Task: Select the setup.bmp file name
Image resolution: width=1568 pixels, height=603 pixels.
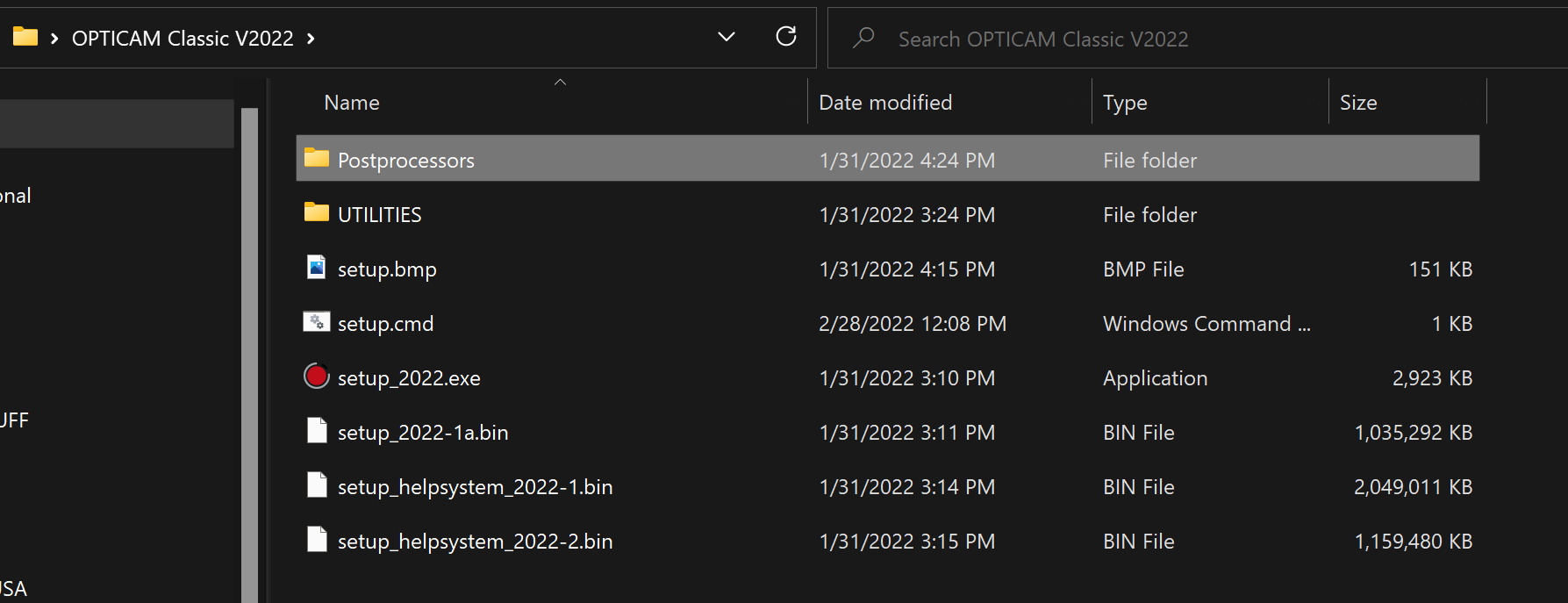Action: click(387, 269)
